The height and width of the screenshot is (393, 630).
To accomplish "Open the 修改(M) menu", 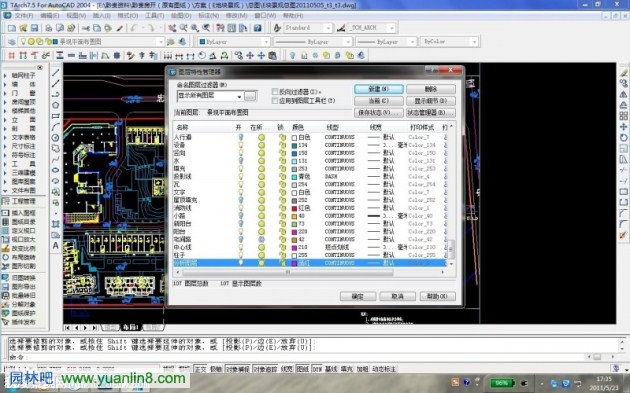I will [236, 16].
